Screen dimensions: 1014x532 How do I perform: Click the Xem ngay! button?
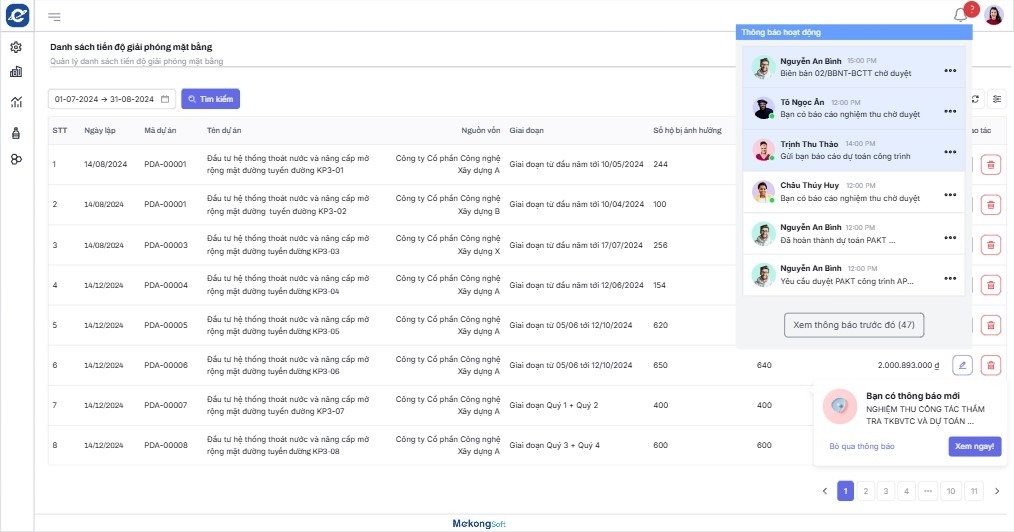tap(974, 447)
